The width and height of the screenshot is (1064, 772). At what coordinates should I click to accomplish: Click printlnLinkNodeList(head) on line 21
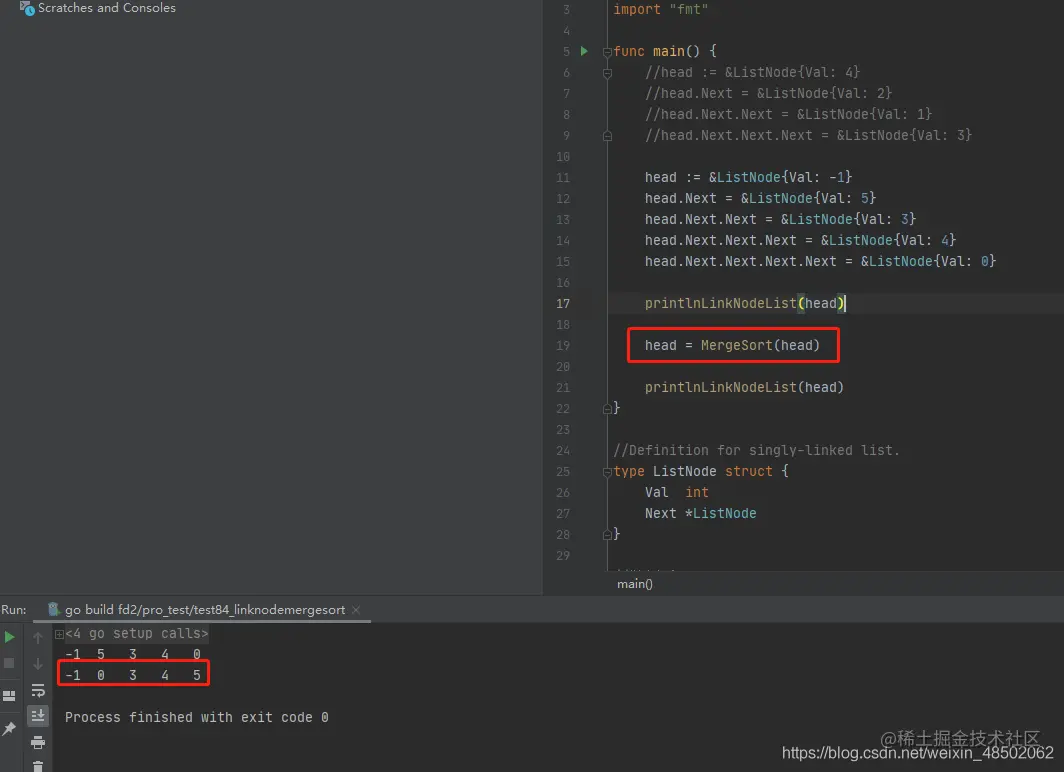point(744,387)
